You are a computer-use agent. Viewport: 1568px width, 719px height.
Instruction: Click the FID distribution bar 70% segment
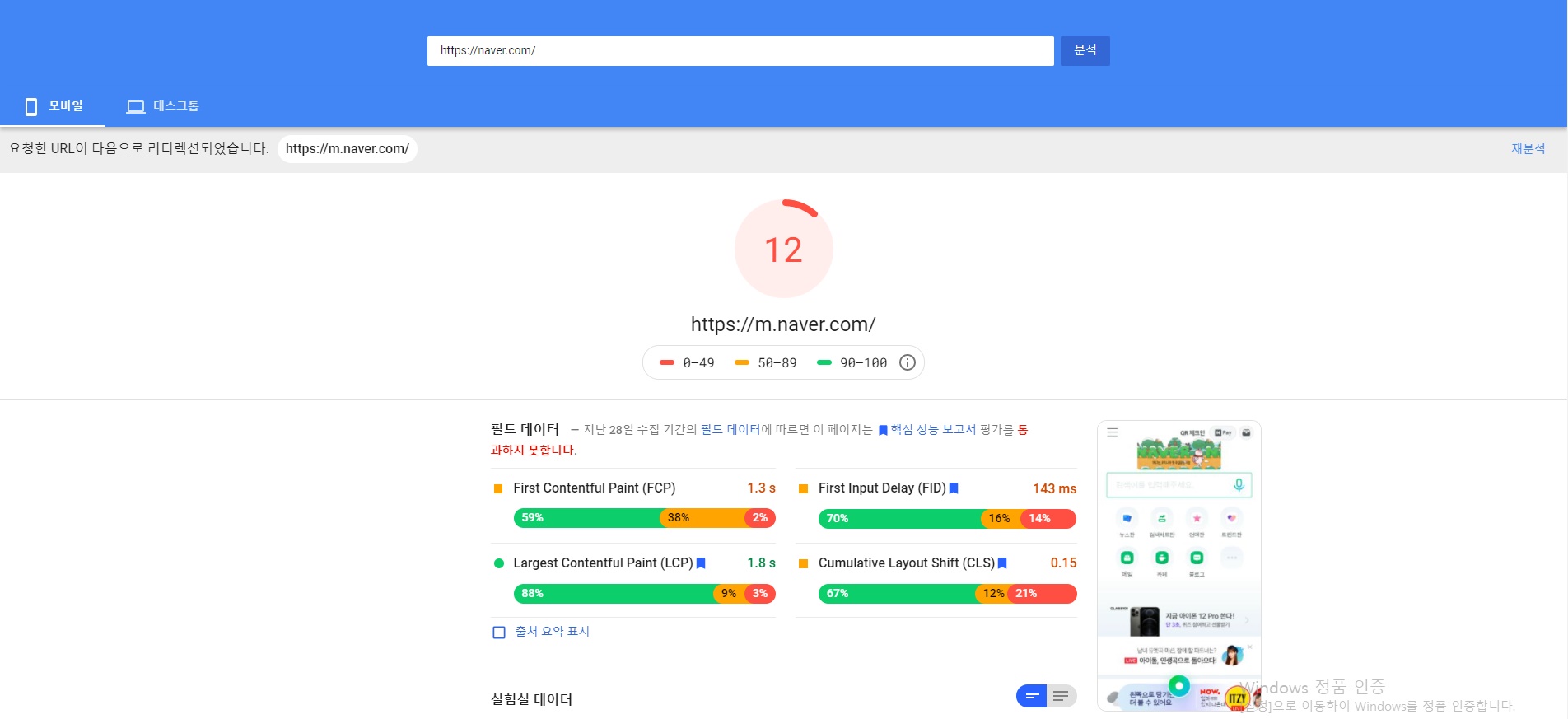899,519
